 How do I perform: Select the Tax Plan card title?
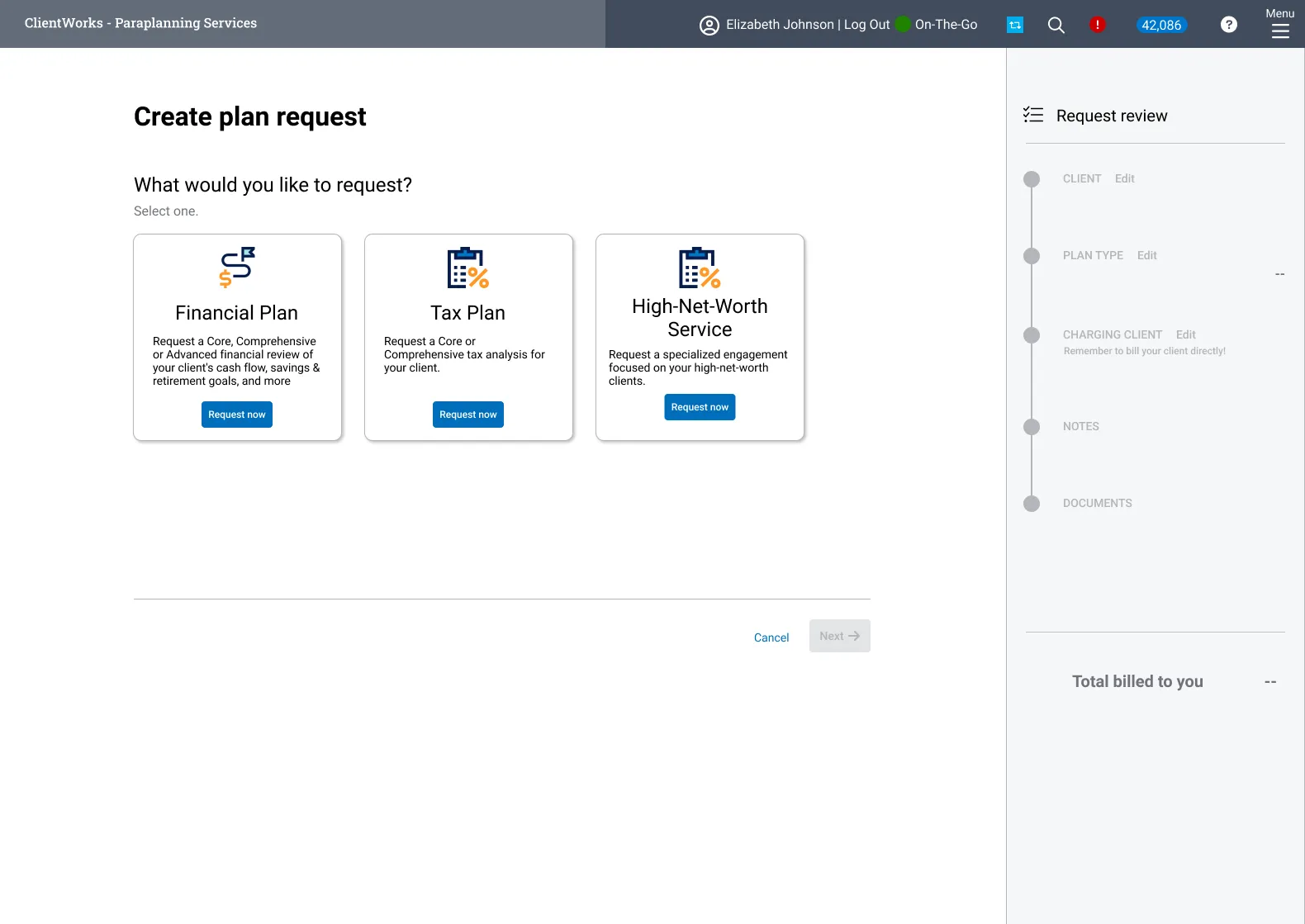point(468,313)
